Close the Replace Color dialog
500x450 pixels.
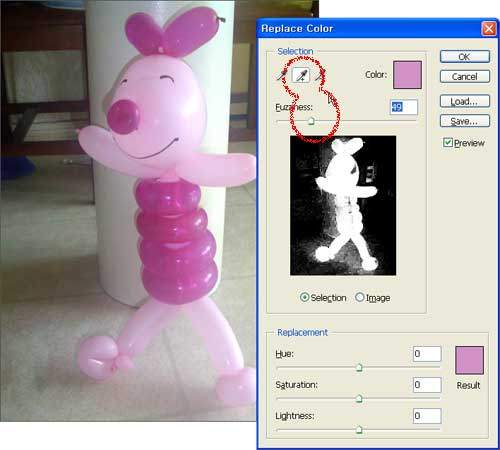tap(489, 29)
